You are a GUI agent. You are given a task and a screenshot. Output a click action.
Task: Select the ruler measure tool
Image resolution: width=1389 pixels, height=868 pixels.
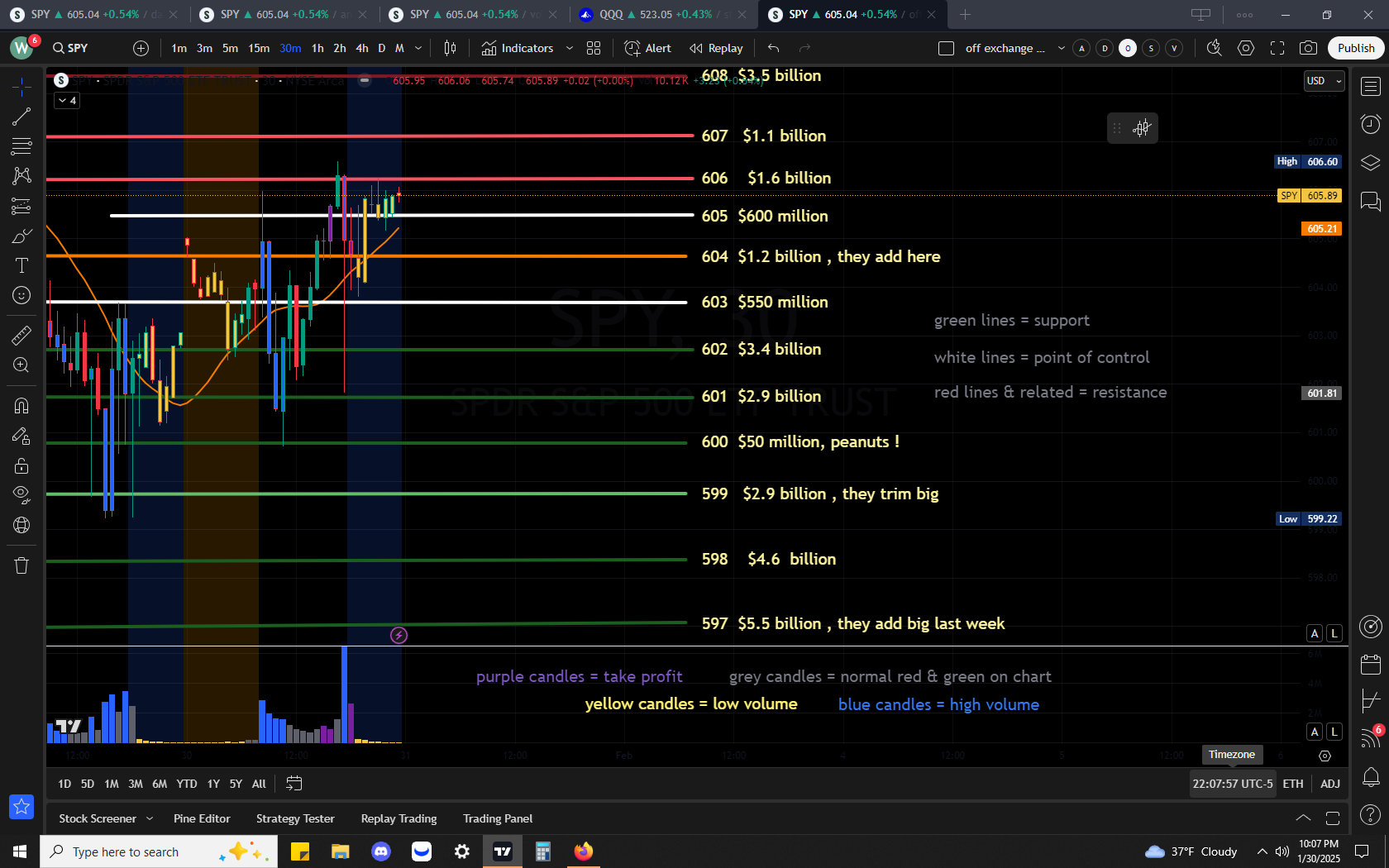coord(21,336)
